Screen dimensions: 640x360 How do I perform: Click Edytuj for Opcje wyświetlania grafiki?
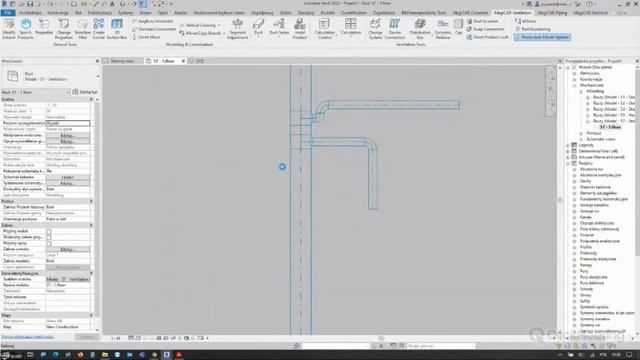[68, 141]
